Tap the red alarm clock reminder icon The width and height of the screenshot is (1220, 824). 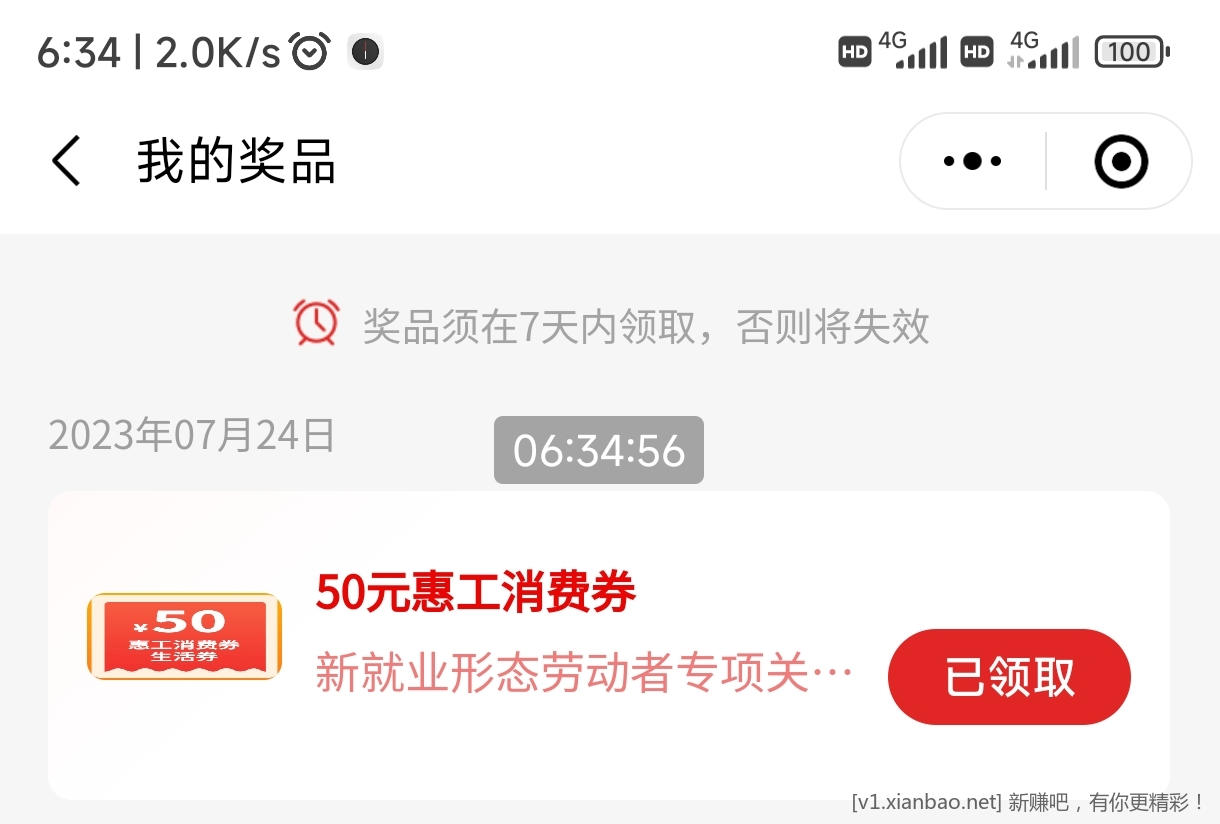pos(316,323)
